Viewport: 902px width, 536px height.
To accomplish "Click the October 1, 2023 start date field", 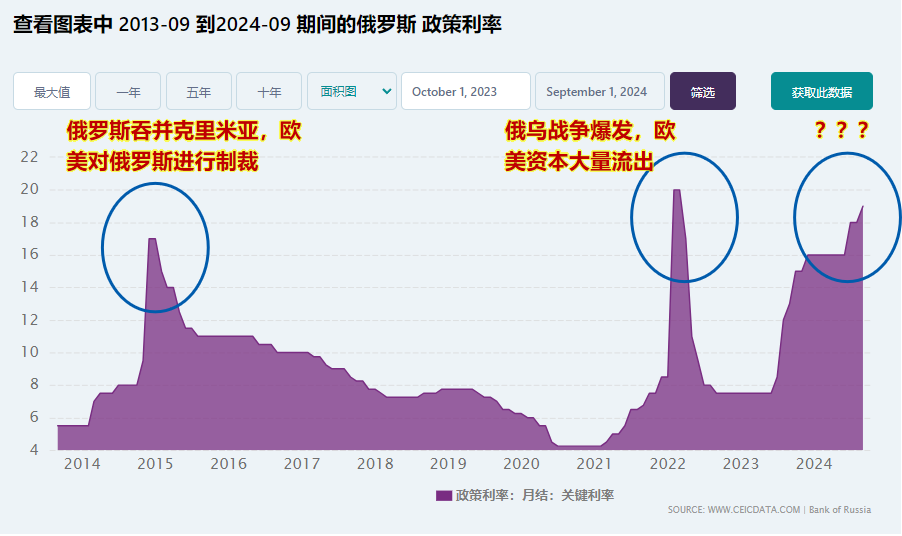I will tap(465, 92).
